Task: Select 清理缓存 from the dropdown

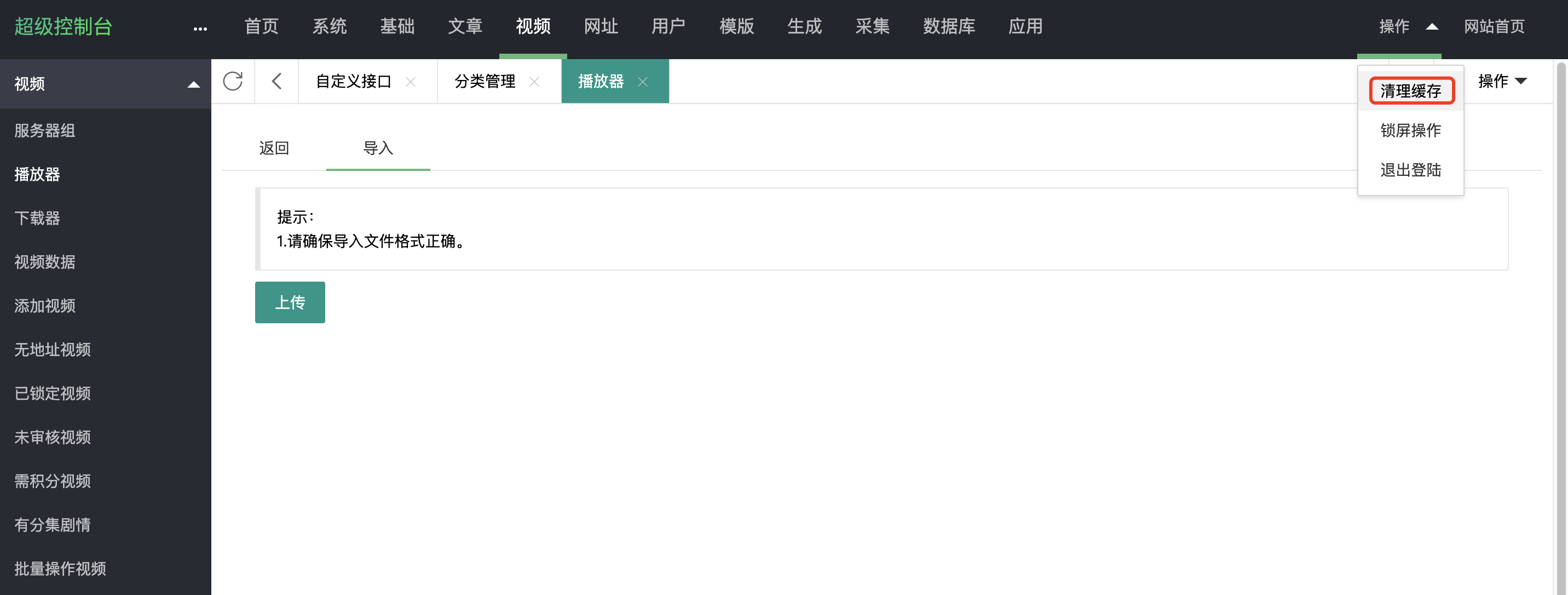Action: coord(1411,91)
